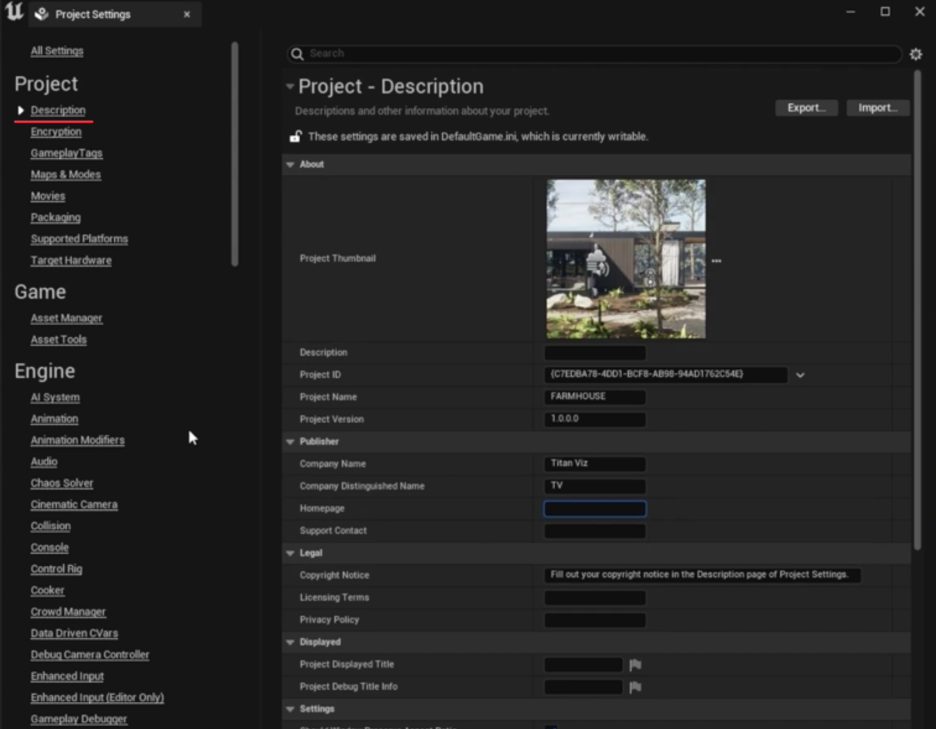
Task: Open Debug Camera Controller settings
Action: coord(90,656)
